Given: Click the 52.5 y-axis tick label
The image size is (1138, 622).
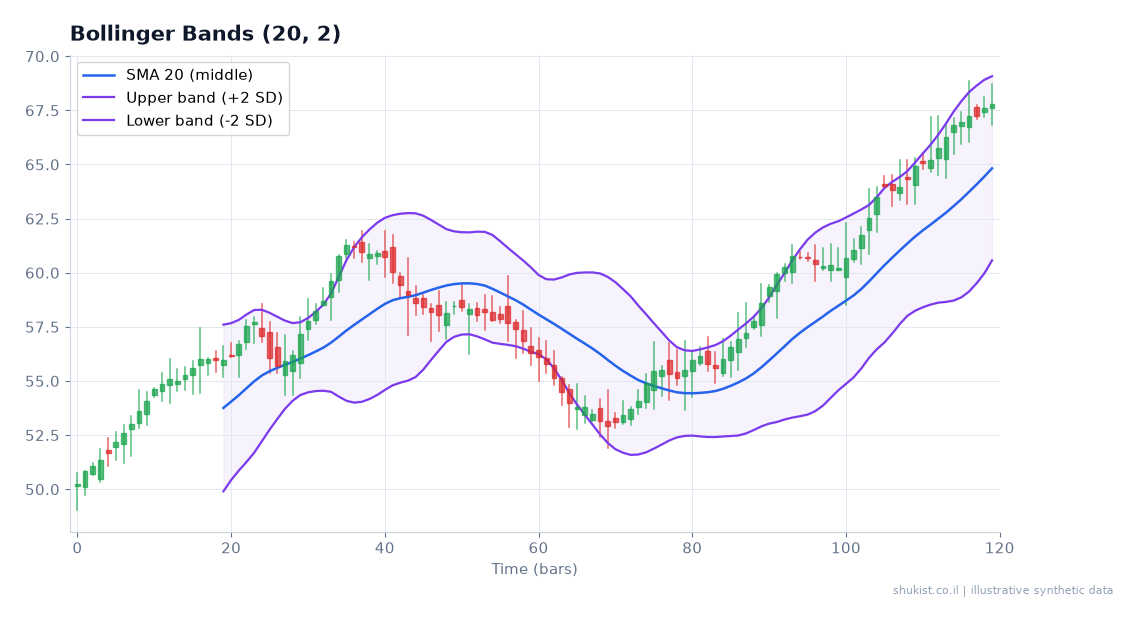Looking at the screenshot, I should [x=43, y=435].
